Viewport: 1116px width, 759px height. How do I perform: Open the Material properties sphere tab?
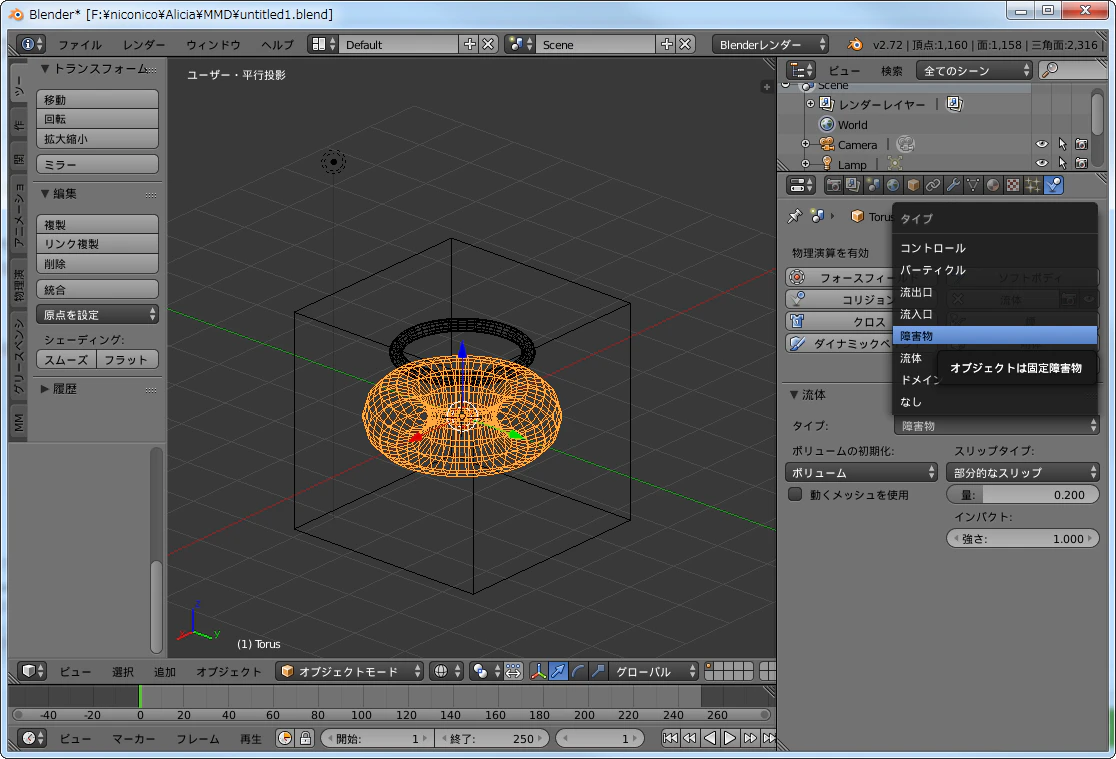click(x=992, y=185)
